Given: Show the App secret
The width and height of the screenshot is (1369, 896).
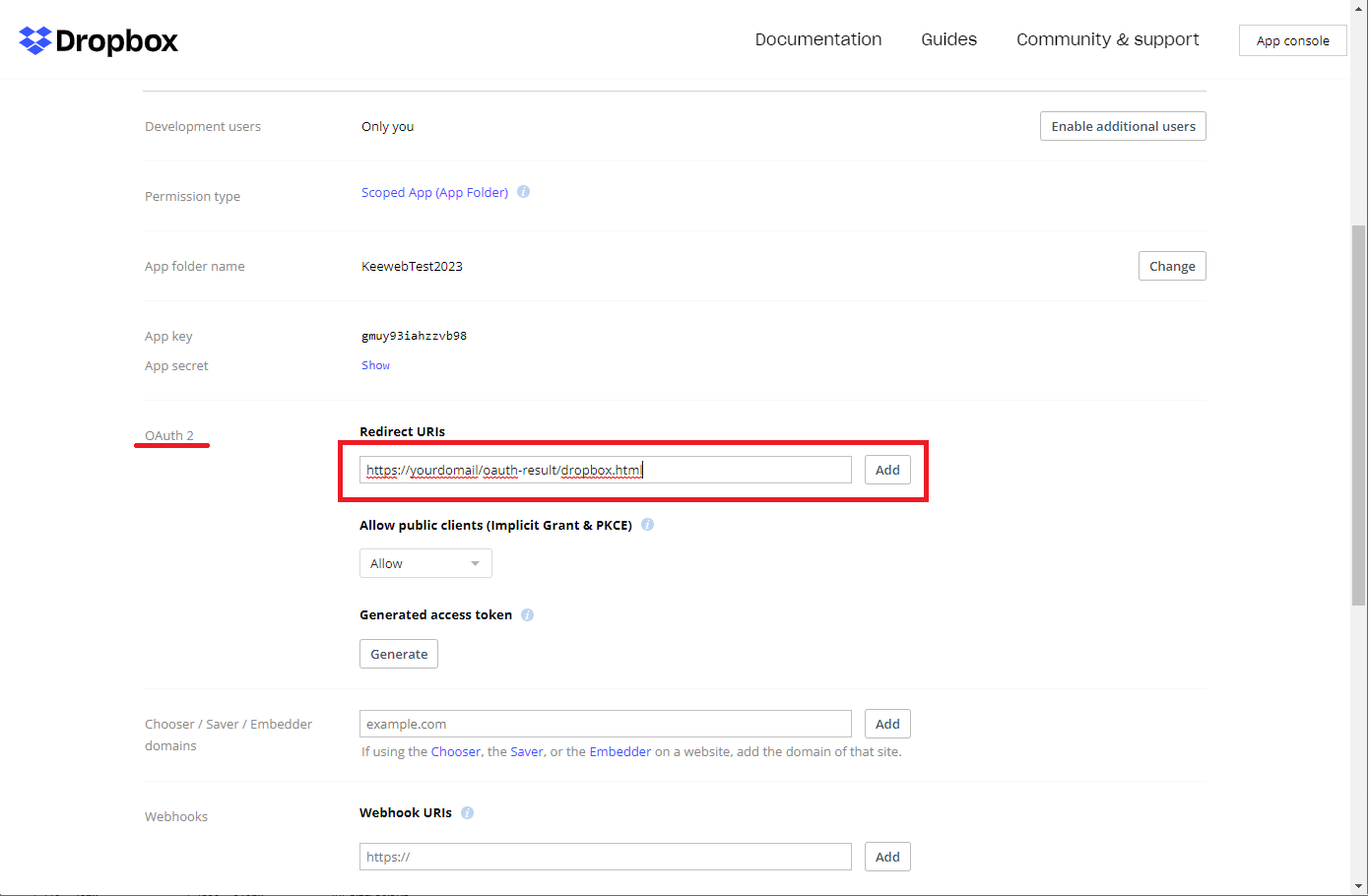Looking at the screenshot, I should click(375, 365).
